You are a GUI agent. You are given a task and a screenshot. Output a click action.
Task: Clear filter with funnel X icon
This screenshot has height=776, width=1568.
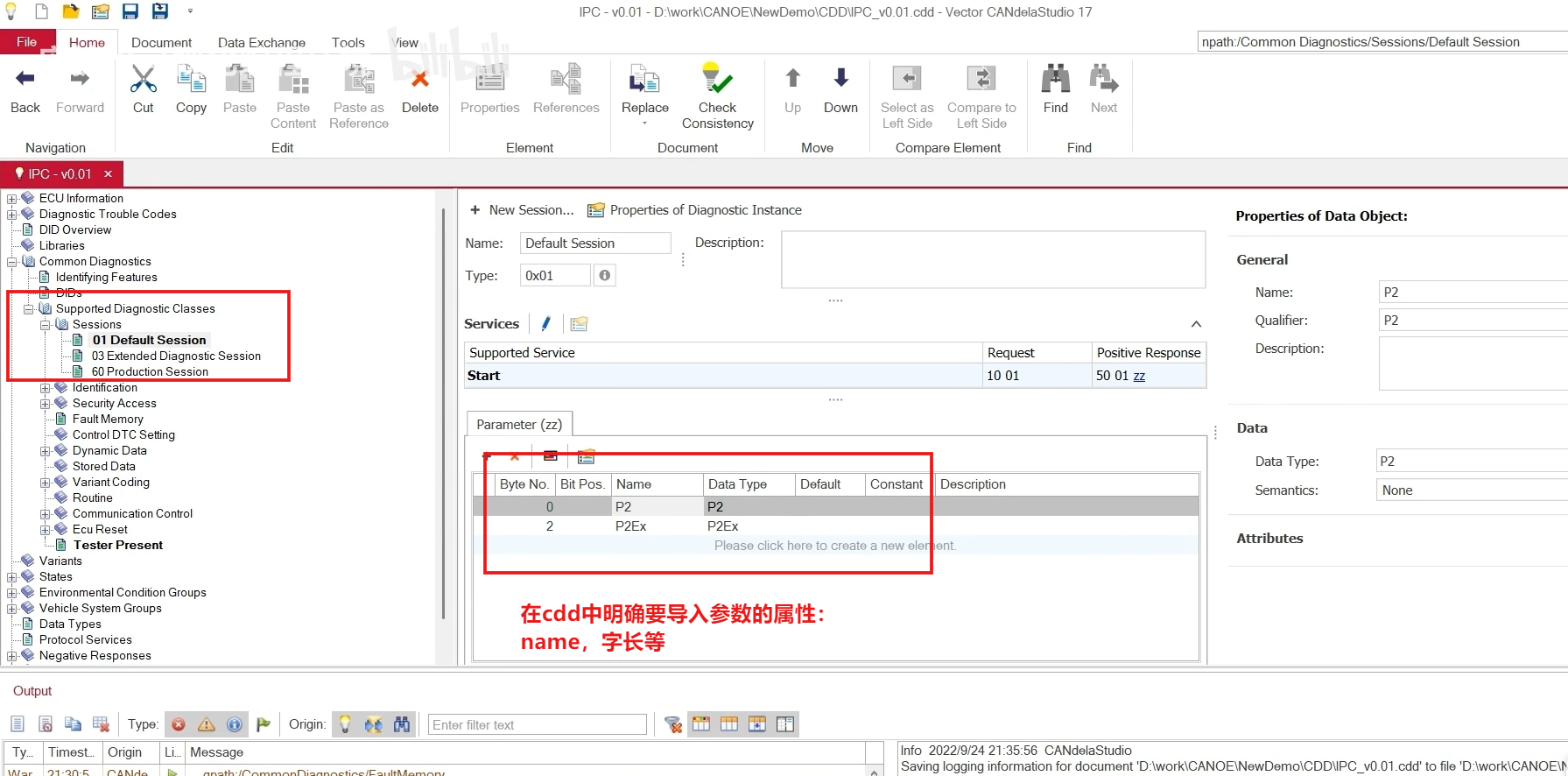[x=672, y=724]
